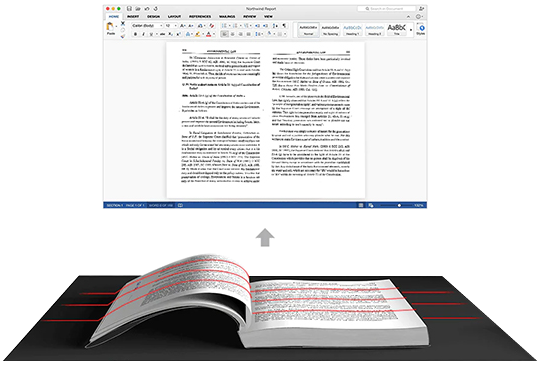
Task: Click the Paste clipboard icon
Action: coord(110,27)
